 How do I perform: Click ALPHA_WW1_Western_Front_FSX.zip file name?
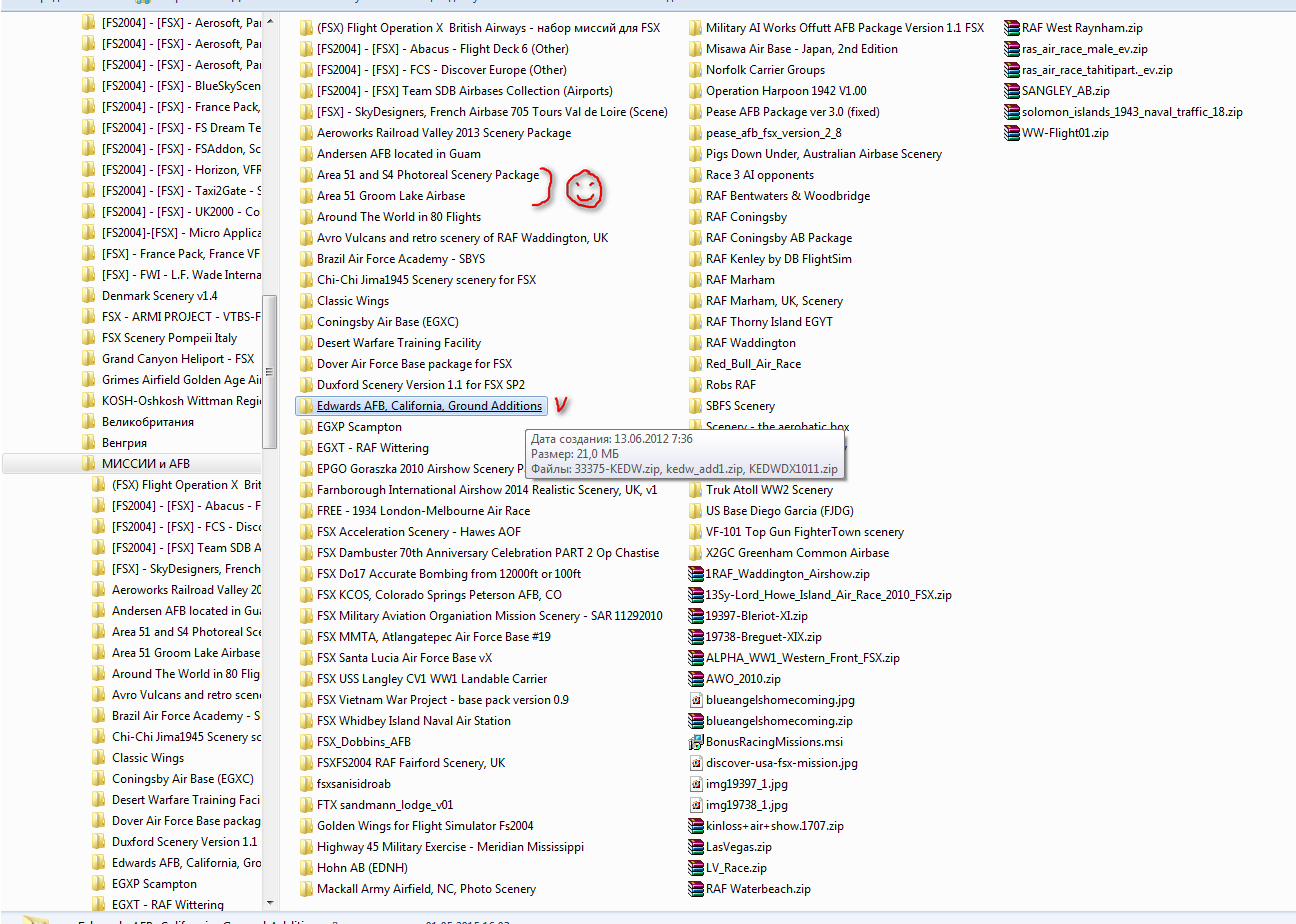click(x=803, y=658)
